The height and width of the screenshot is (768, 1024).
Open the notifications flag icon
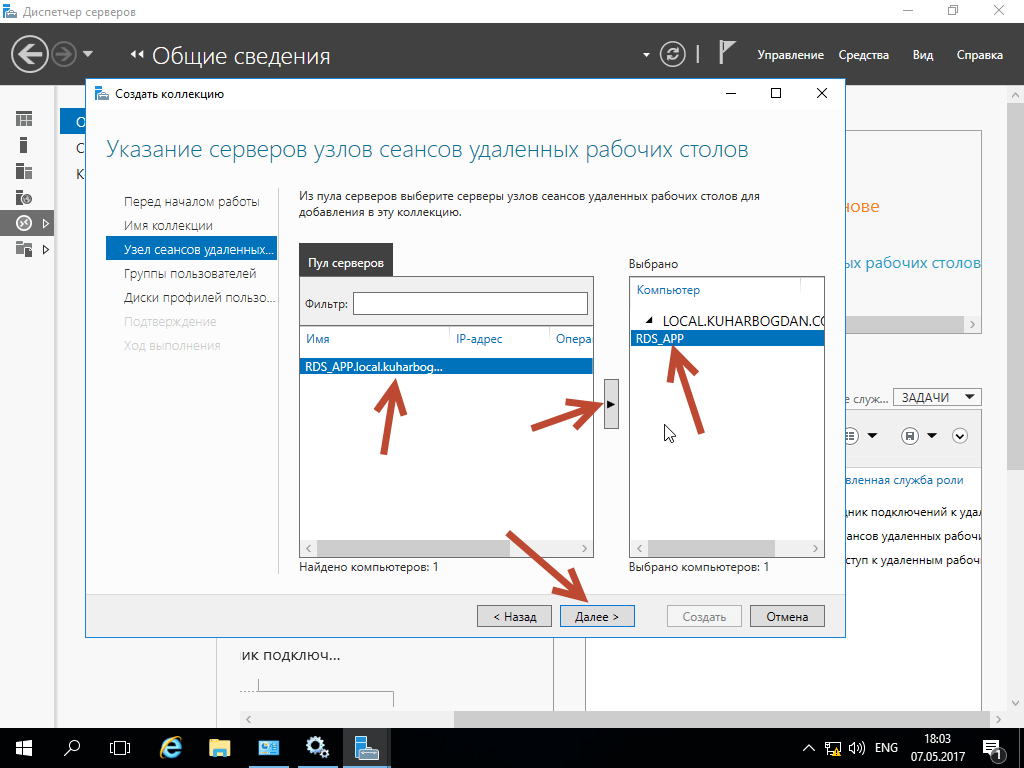[727, 54]
